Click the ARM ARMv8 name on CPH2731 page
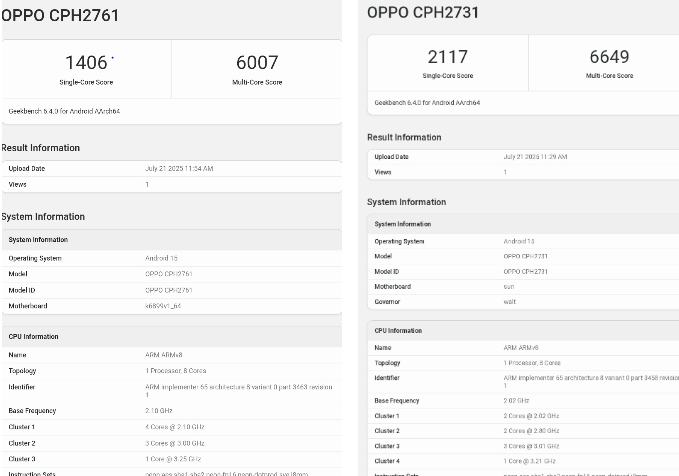The image size is (679, 476). point(521,348)
